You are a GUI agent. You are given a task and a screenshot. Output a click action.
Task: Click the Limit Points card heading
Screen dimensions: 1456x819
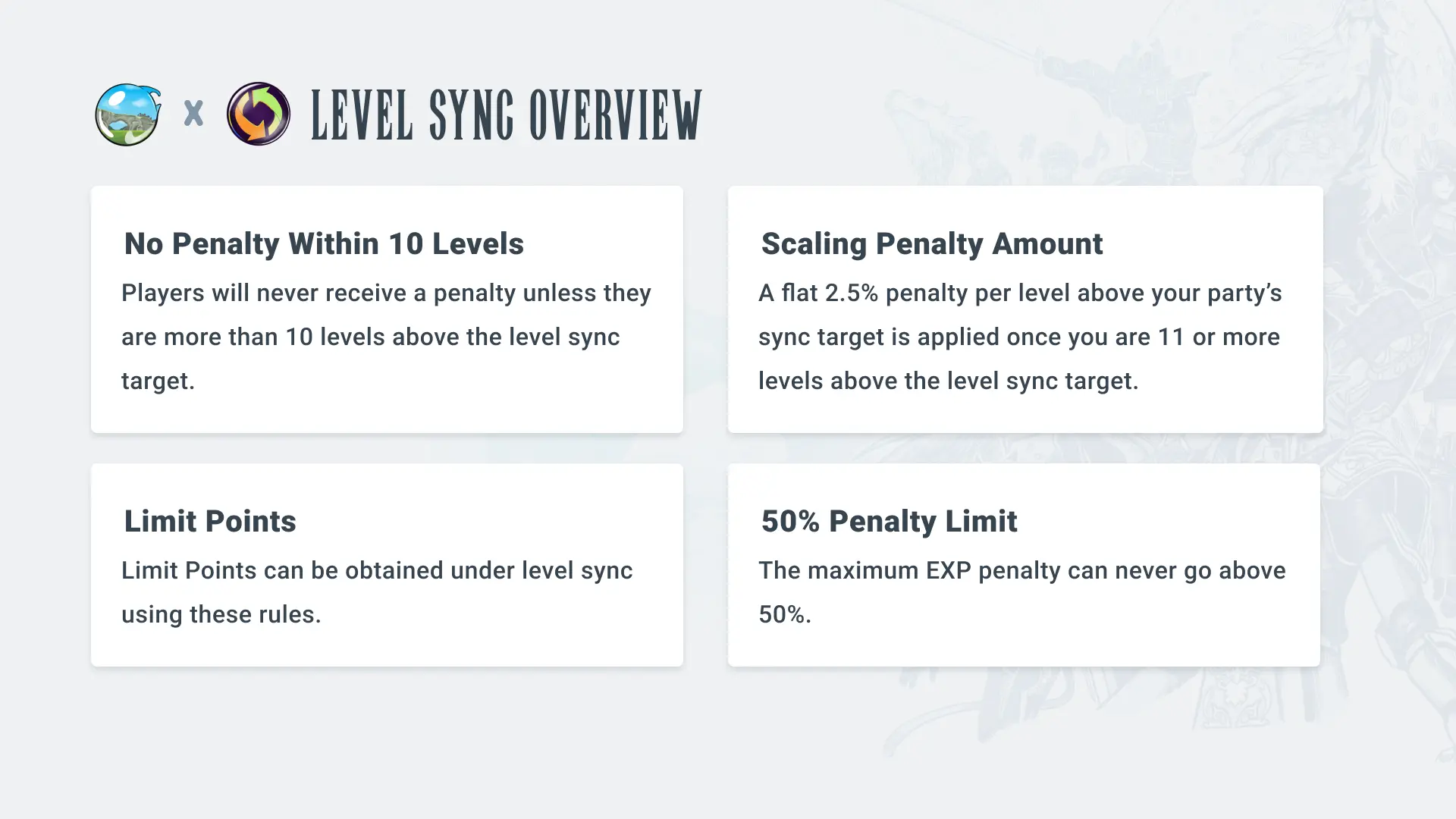(x=210, y=522)
